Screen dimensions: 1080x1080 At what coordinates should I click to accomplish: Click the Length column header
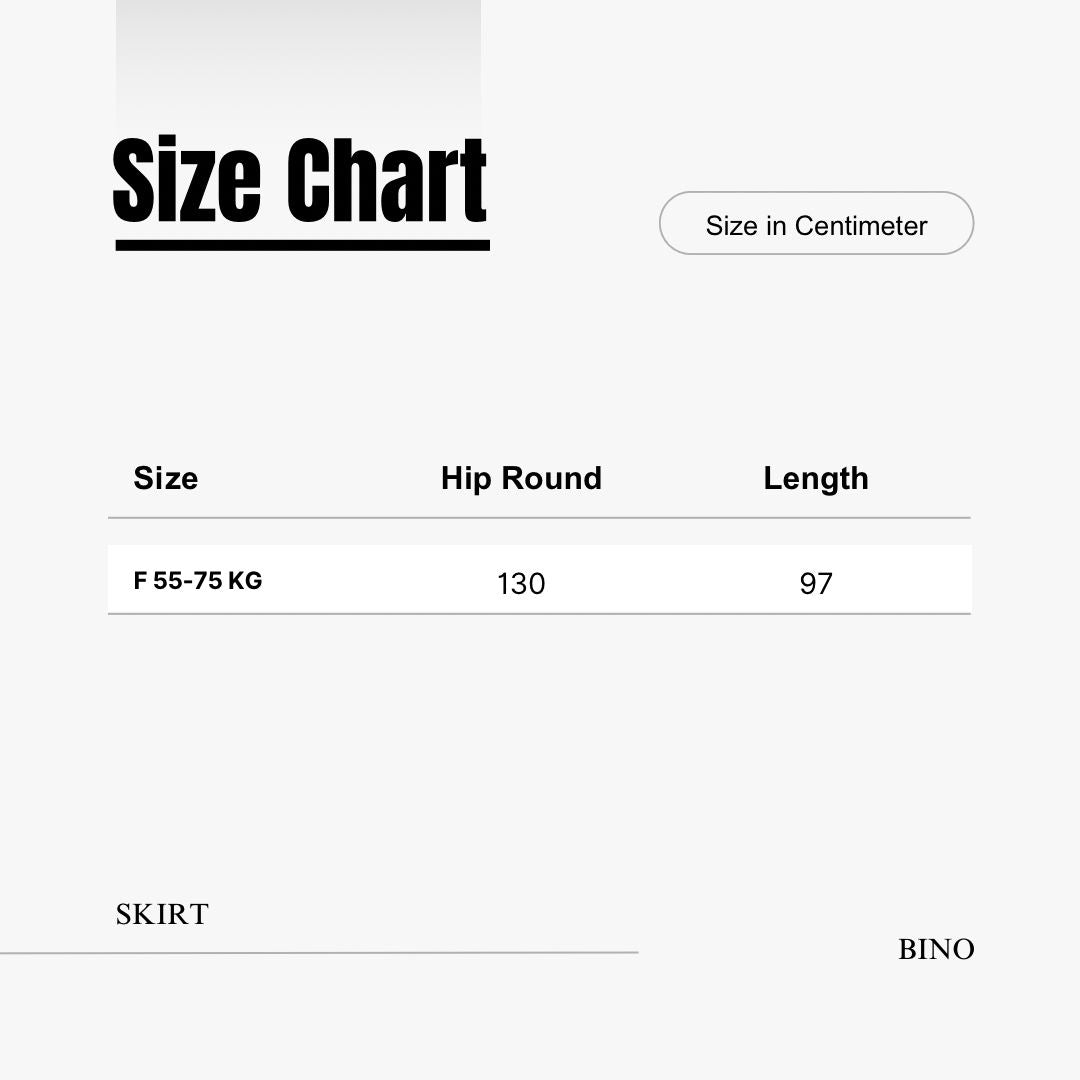(816, 479)
